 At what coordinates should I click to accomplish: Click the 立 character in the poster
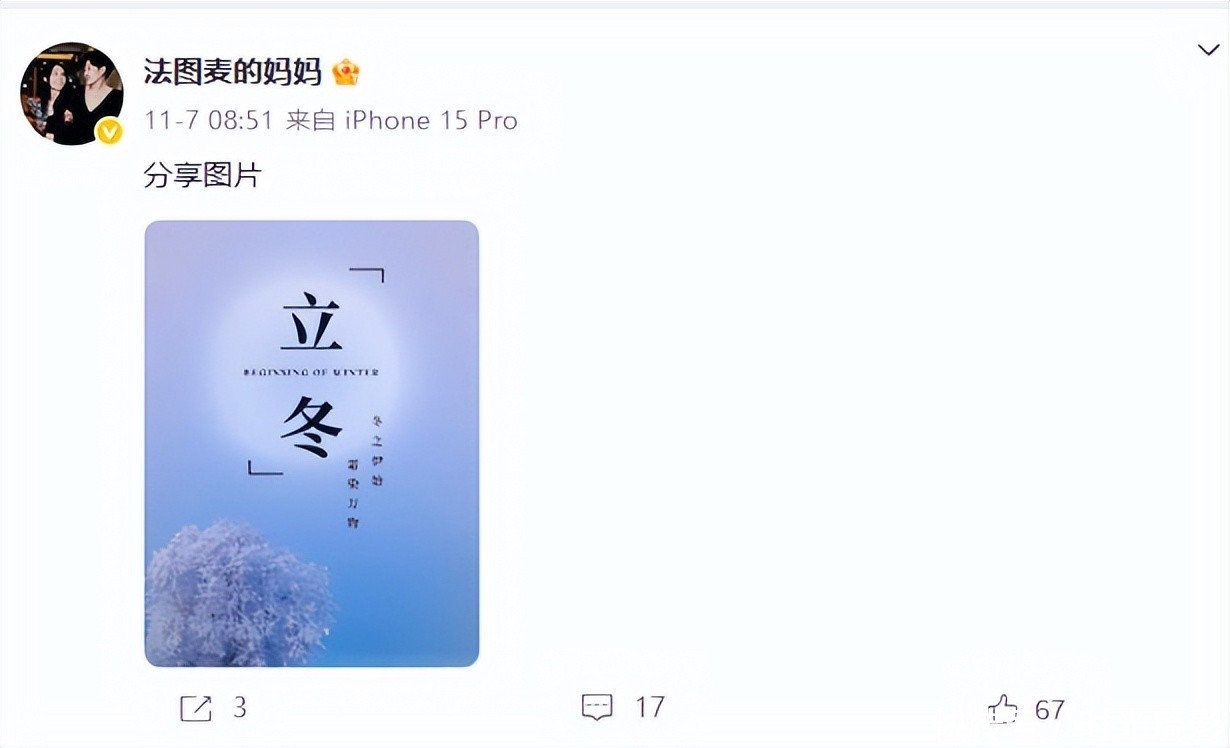pyautogui.click(x=311, y=322)
